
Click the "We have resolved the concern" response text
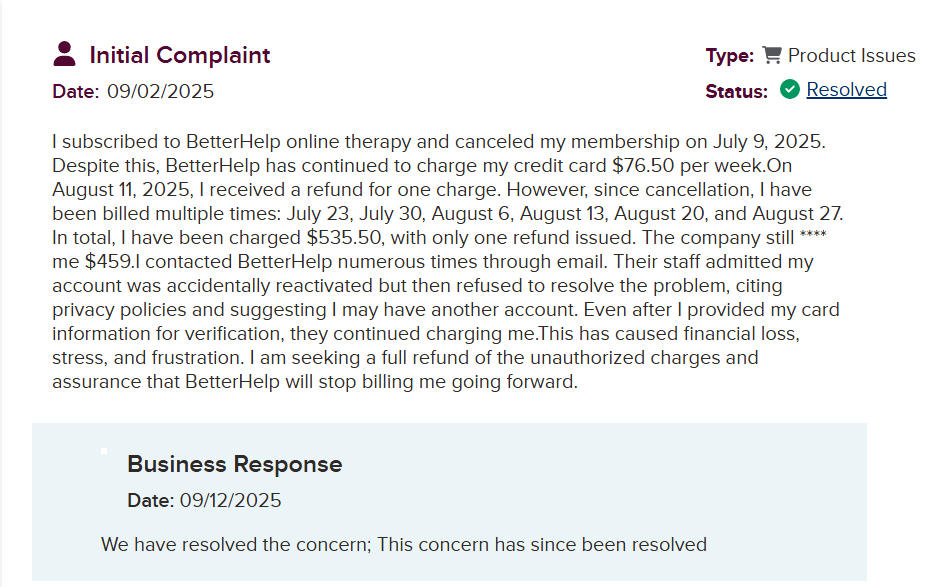point(403,545)
